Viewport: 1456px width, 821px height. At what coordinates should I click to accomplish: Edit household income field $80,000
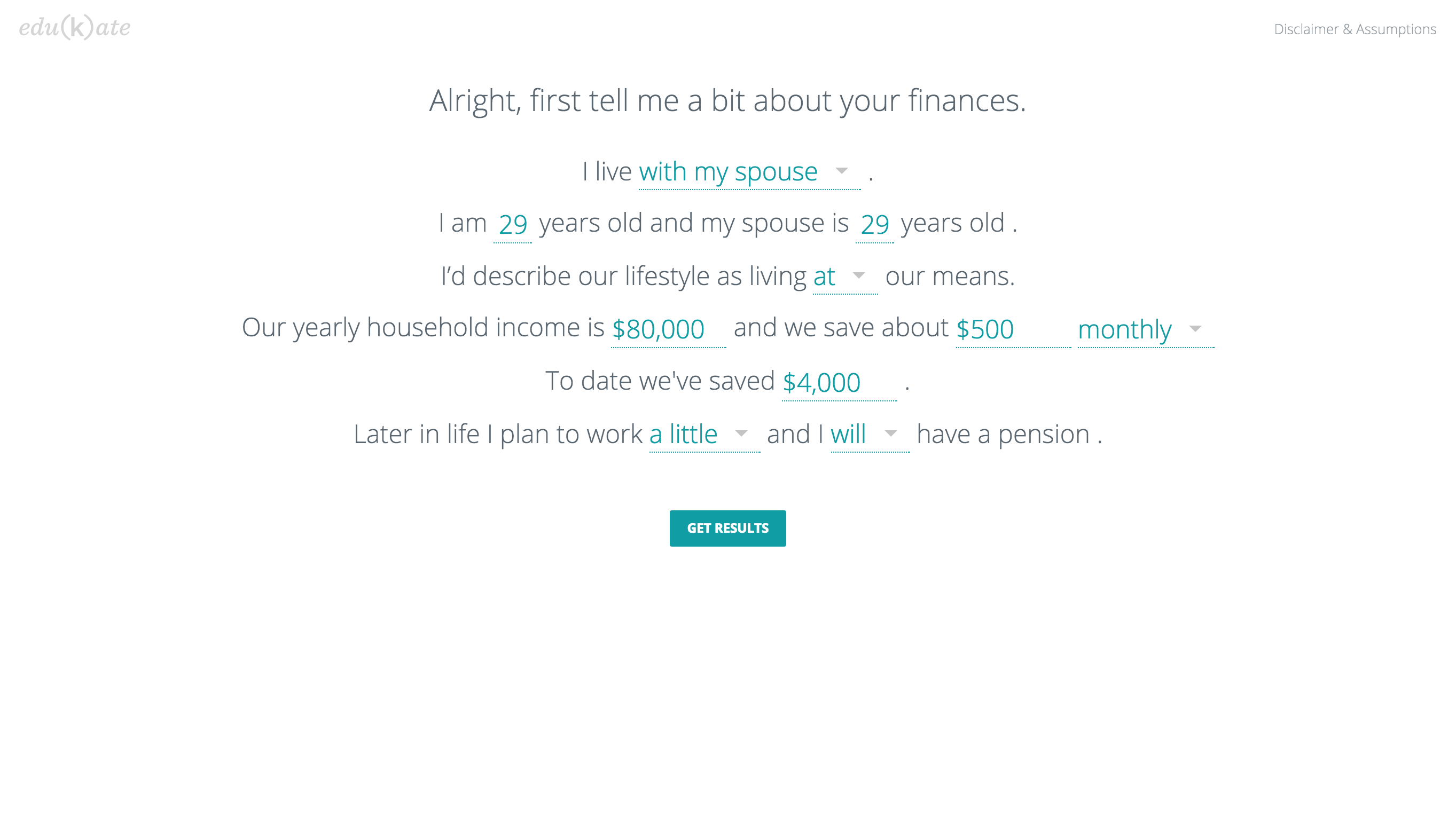(x=667, y=329)
